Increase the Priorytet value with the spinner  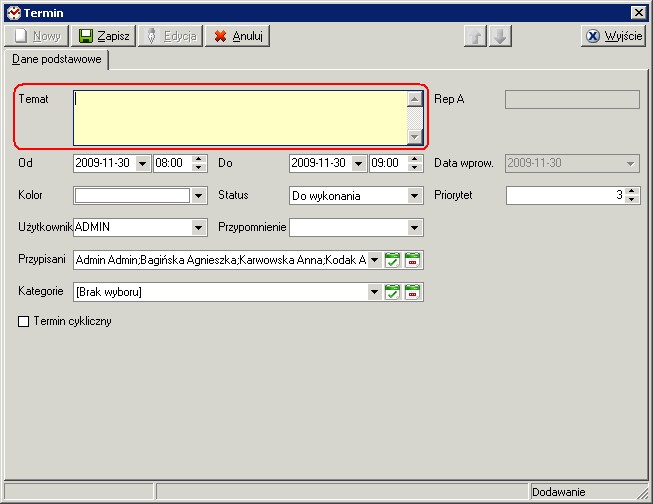tap(632, 191)
